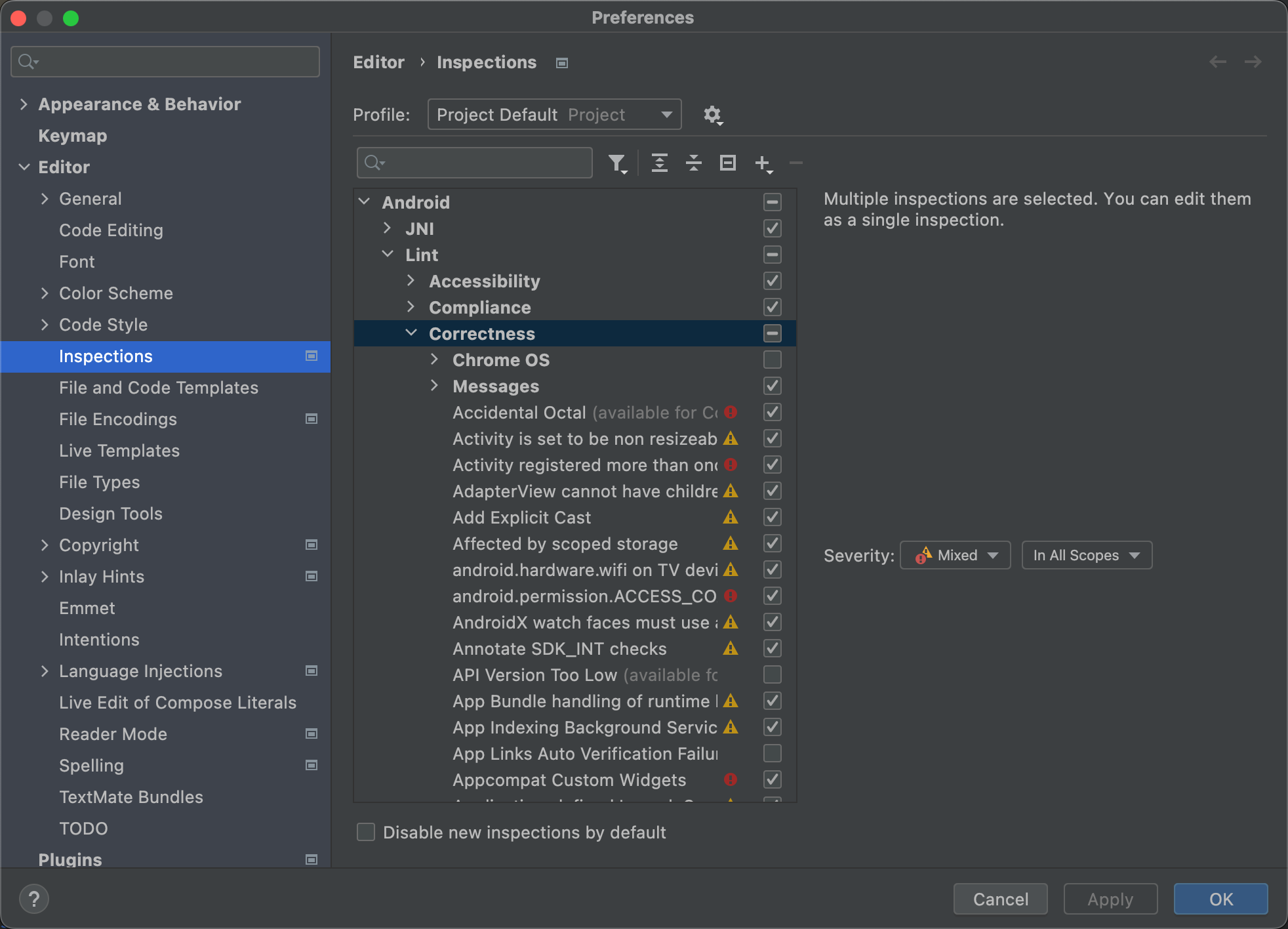This screenshot has height=929, width=1288.
Task: Click the inspection profile settings gear icon
Action: 713,113
